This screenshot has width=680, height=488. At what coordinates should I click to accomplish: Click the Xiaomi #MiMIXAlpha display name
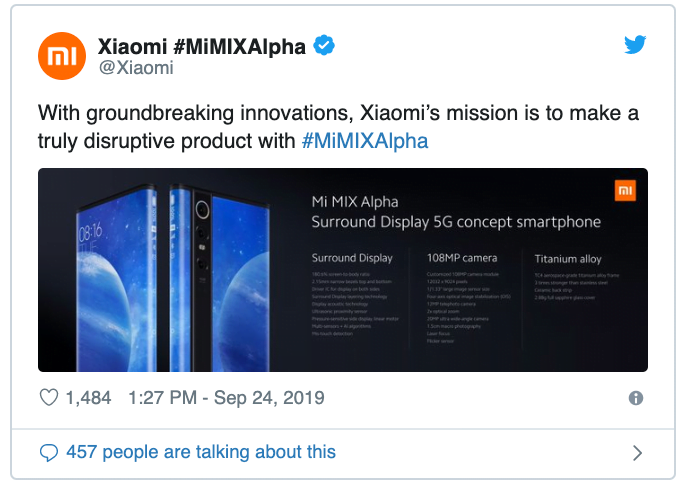coord(202,46)
